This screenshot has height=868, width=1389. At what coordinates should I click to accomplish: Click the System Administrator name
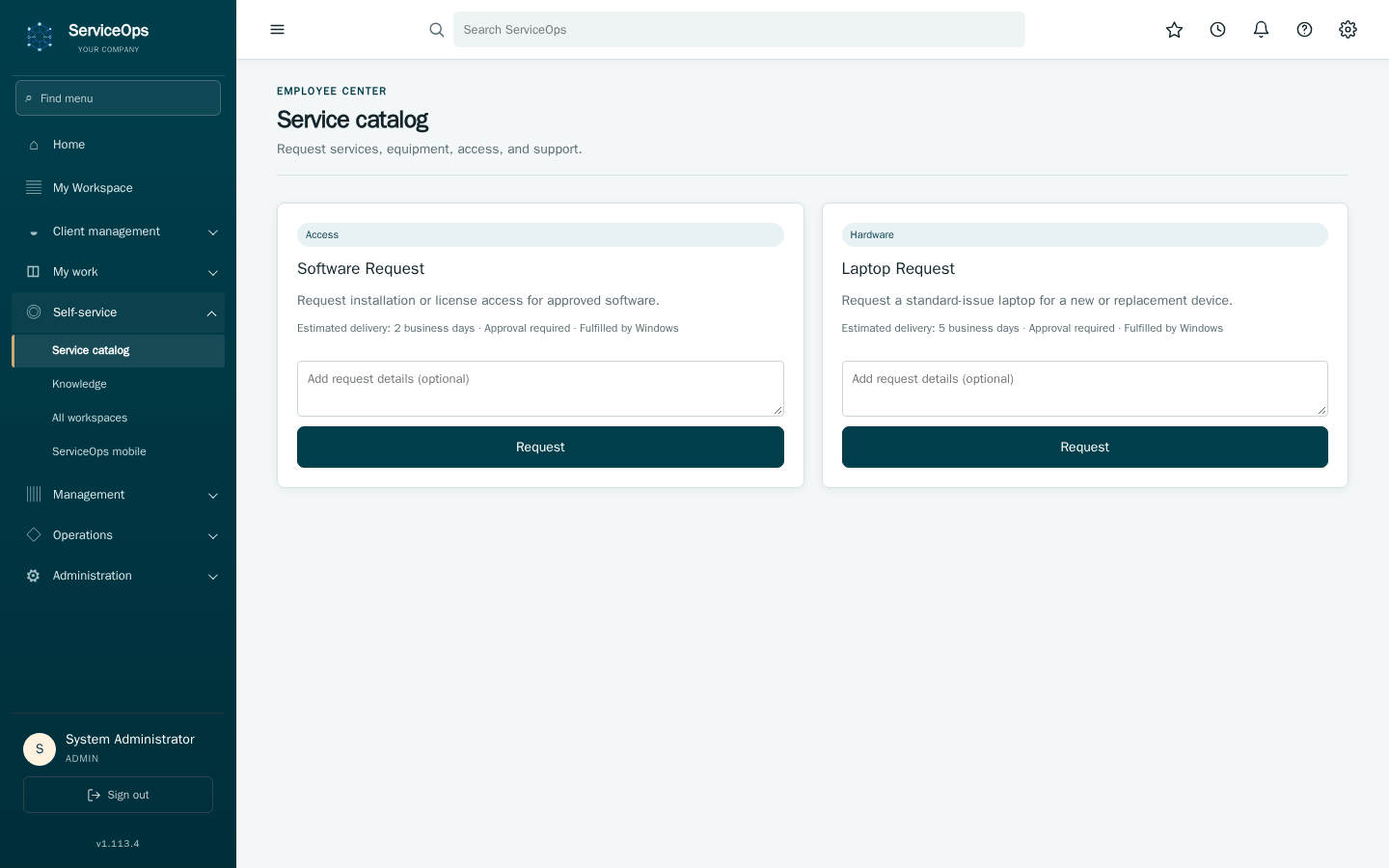tap(130, 740)
